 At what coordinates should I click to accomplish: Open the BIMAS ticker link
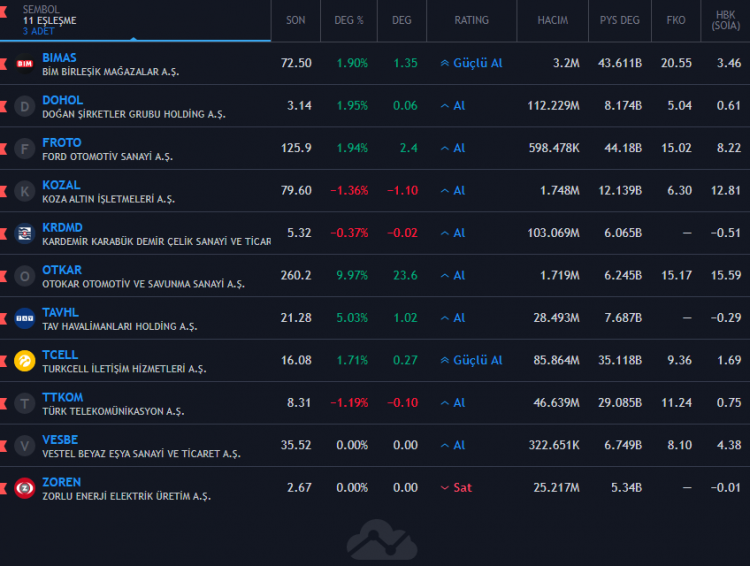(x=59, y=58)
